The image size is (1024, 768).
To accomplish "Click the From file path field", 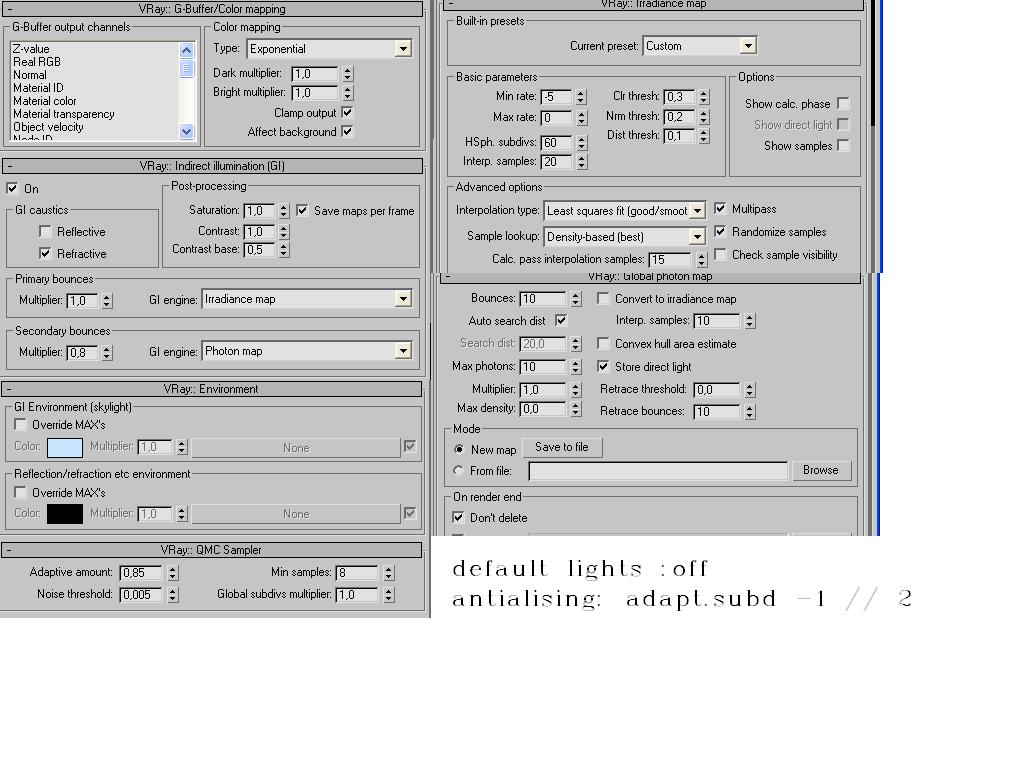I will click(x=658, y=471).
